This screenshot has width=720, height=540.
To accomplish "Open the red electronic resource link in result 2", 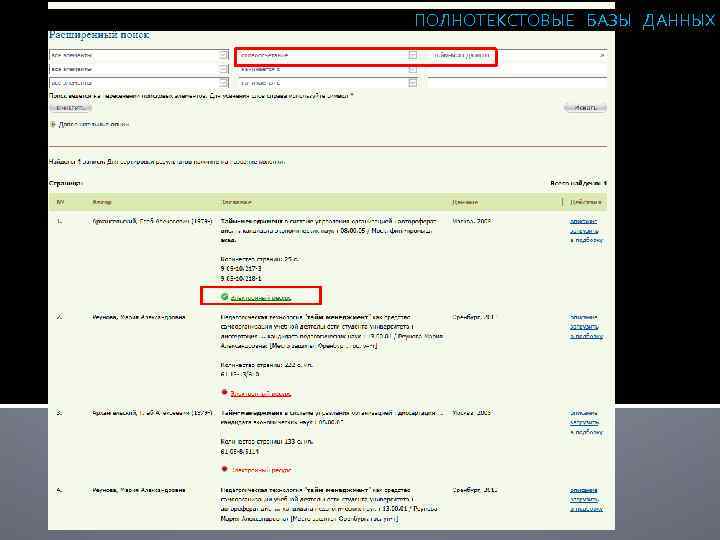I will pos(260,394).
